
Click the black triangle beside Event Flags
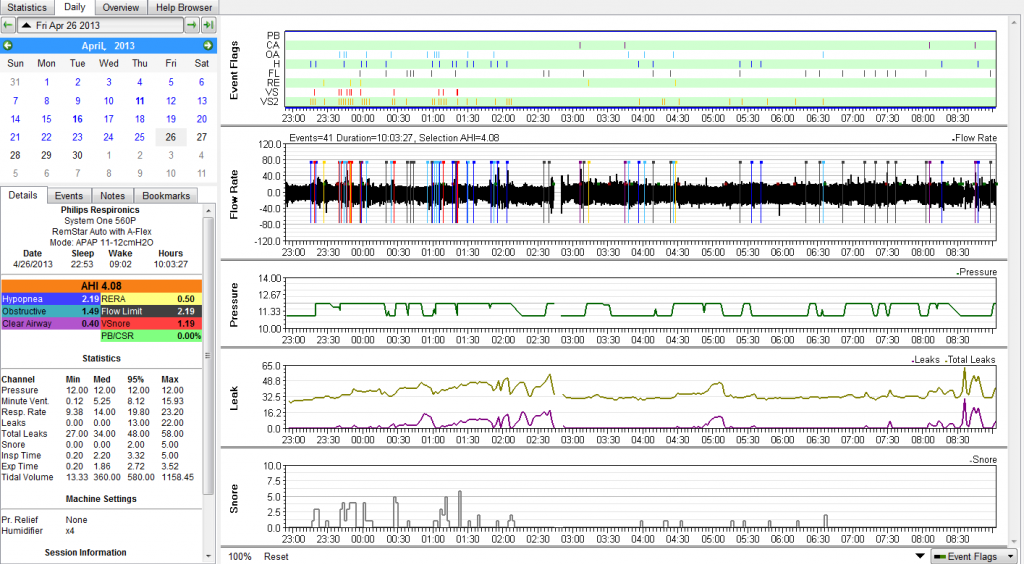click(x=919, y=556)
